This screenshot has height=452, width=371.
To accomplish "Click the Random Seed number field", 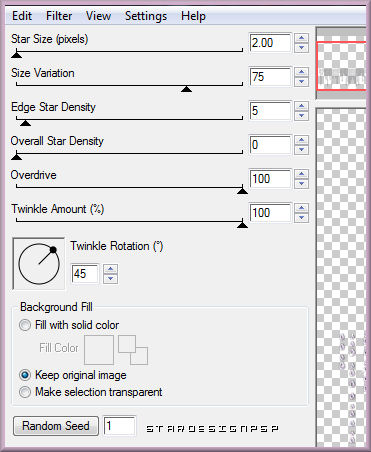I will point(120,426).
